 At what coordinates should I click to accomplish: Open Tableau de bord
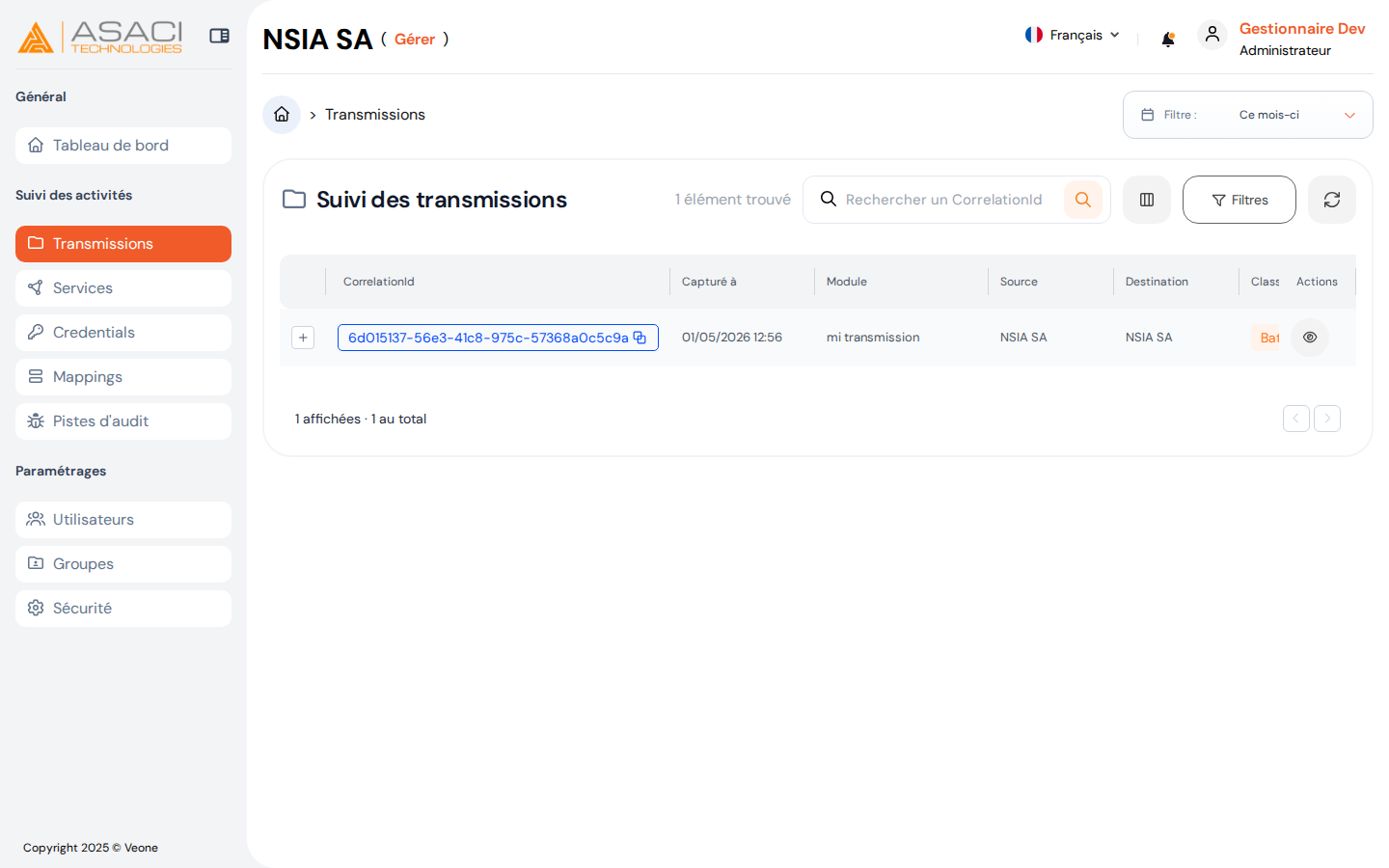pos(123,146)
